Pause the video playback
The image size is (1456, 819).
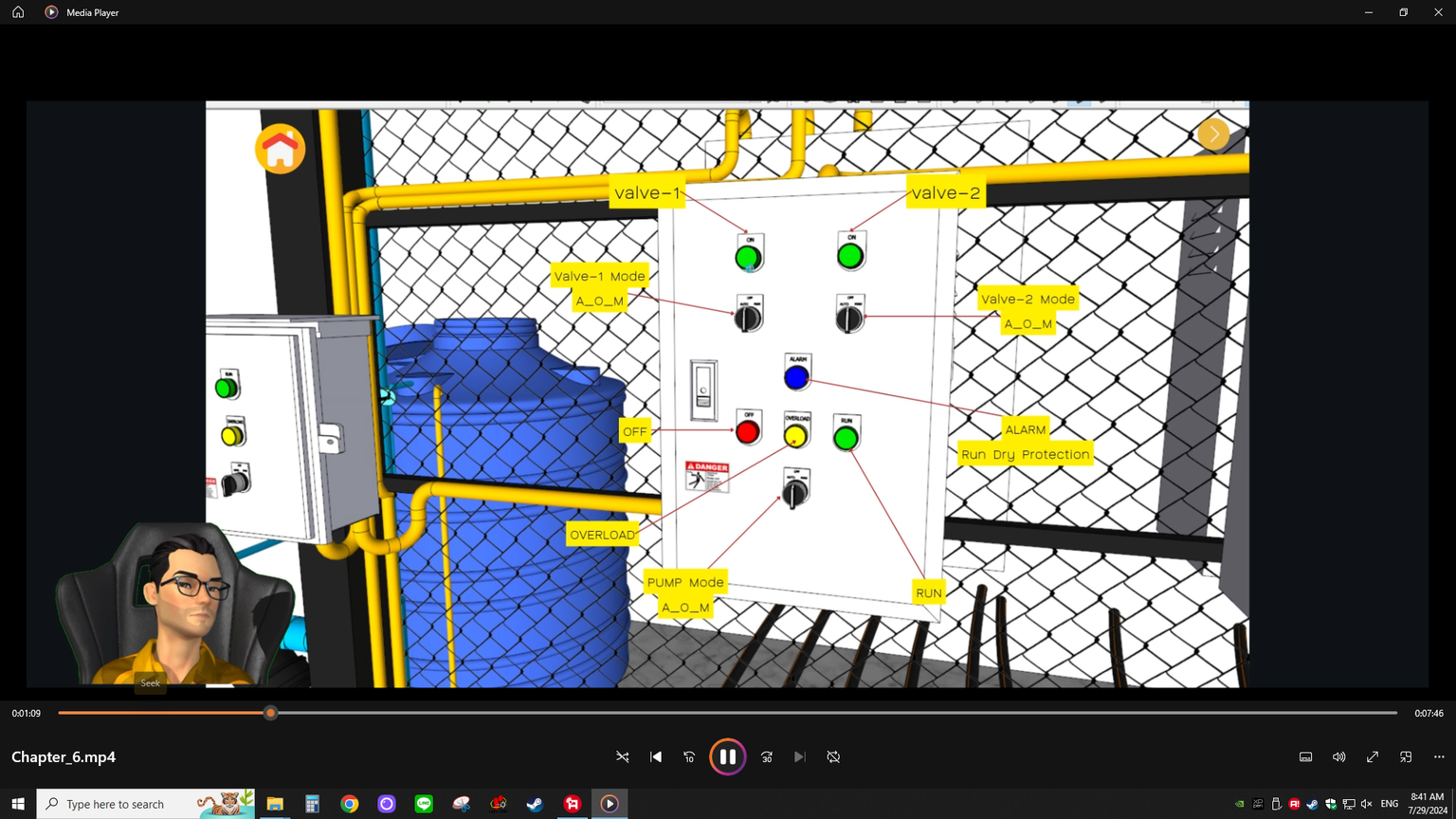[x=727, y=756]
